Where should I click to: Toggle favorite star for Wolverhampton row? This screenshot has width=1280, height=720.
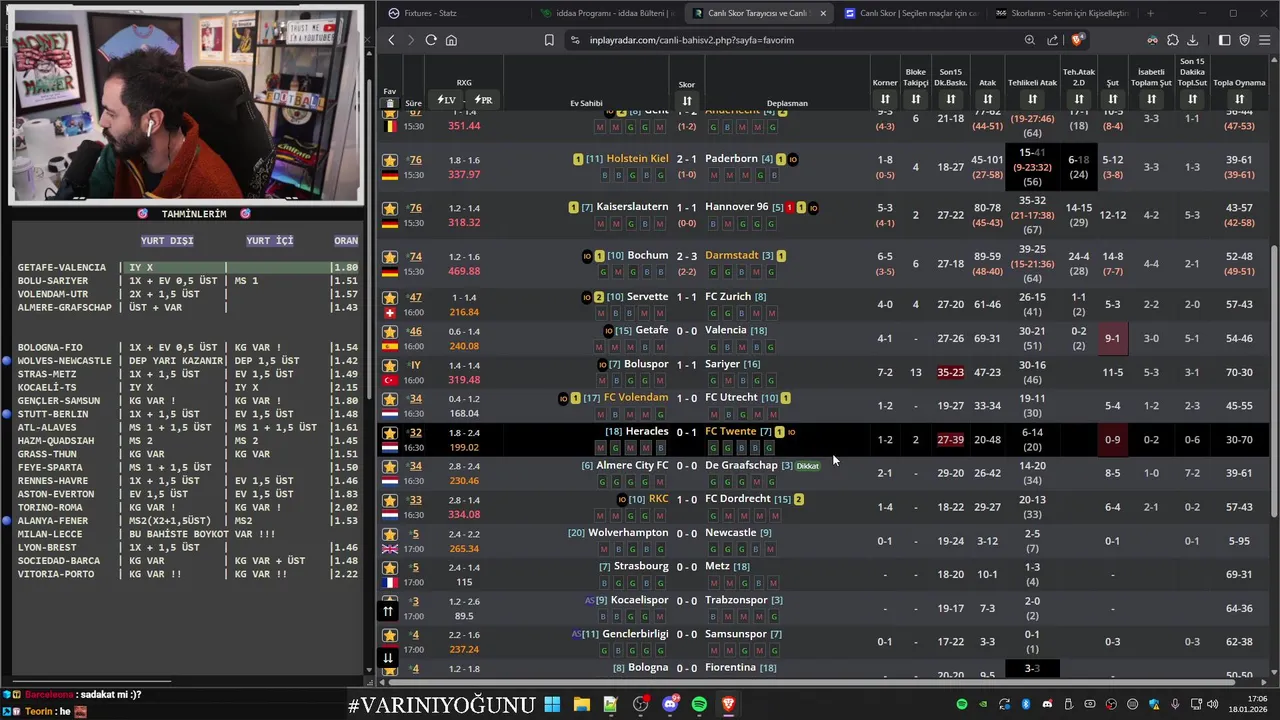point(390,534)
